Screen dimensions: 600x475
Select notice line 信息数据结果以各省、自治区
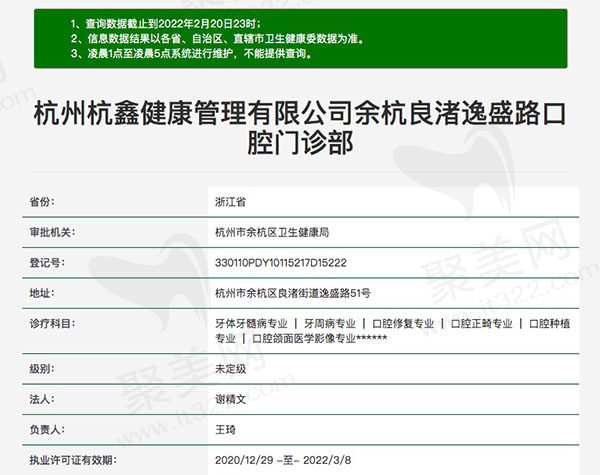[217, 39]
